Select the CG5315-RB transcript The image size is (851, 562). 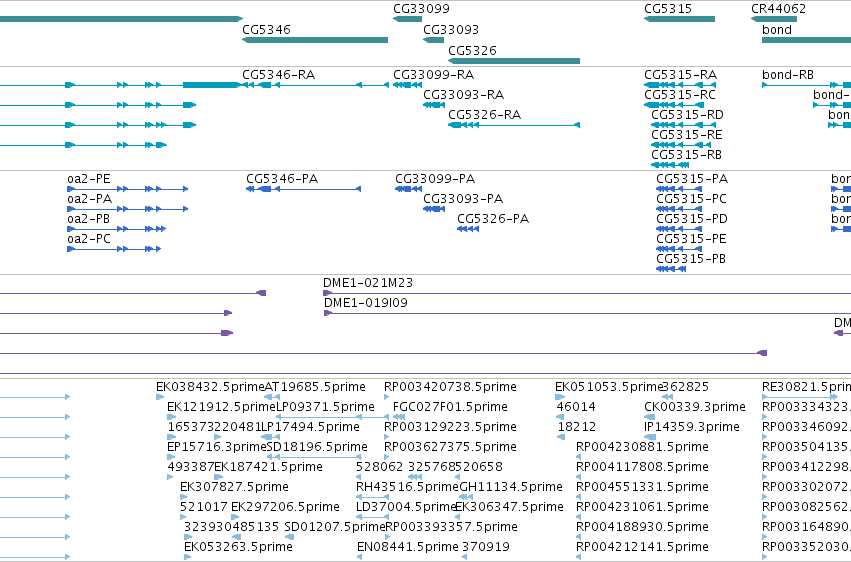click(x=670, y=165)
